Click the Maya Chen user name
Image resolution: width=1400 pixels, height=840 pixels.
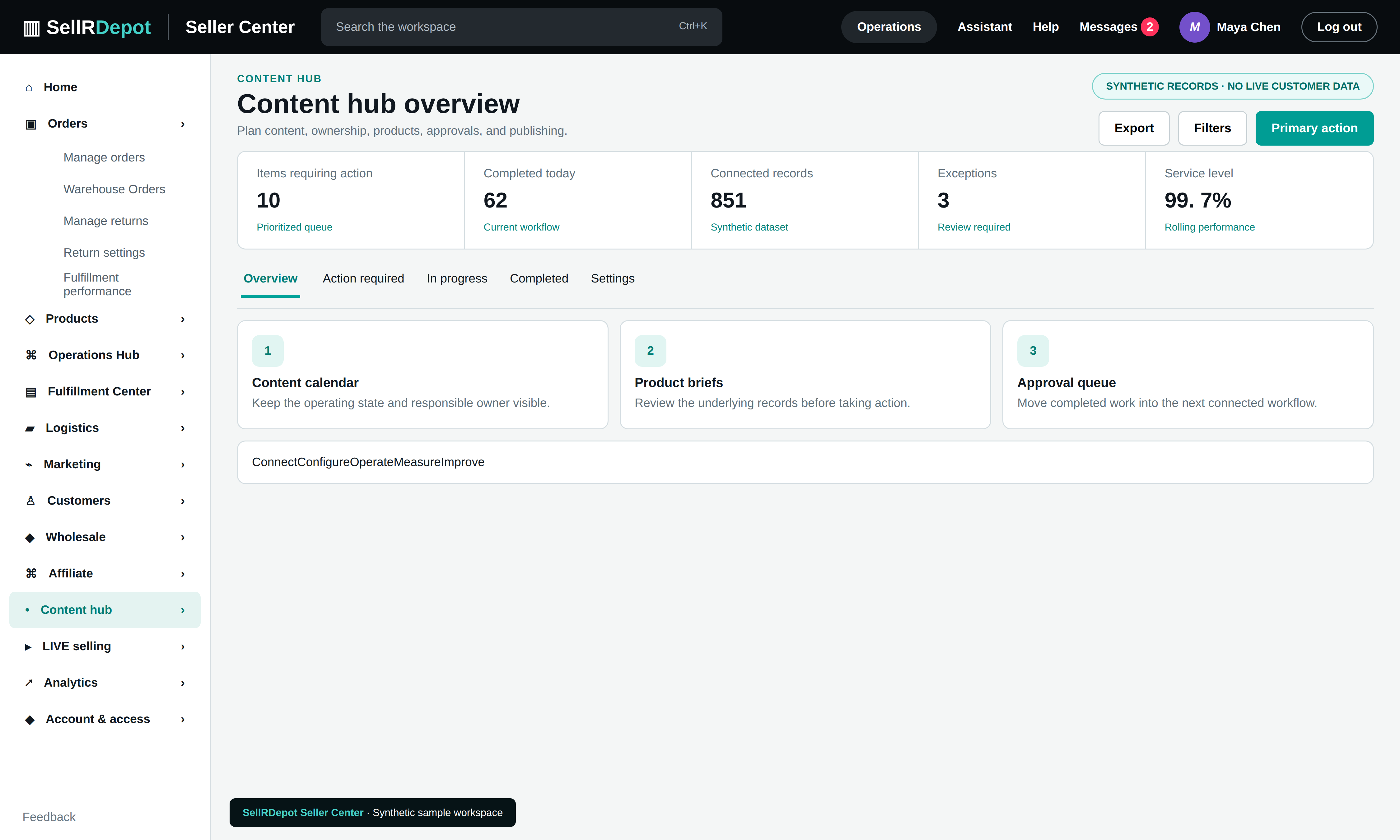click(x=1248, y=27)
